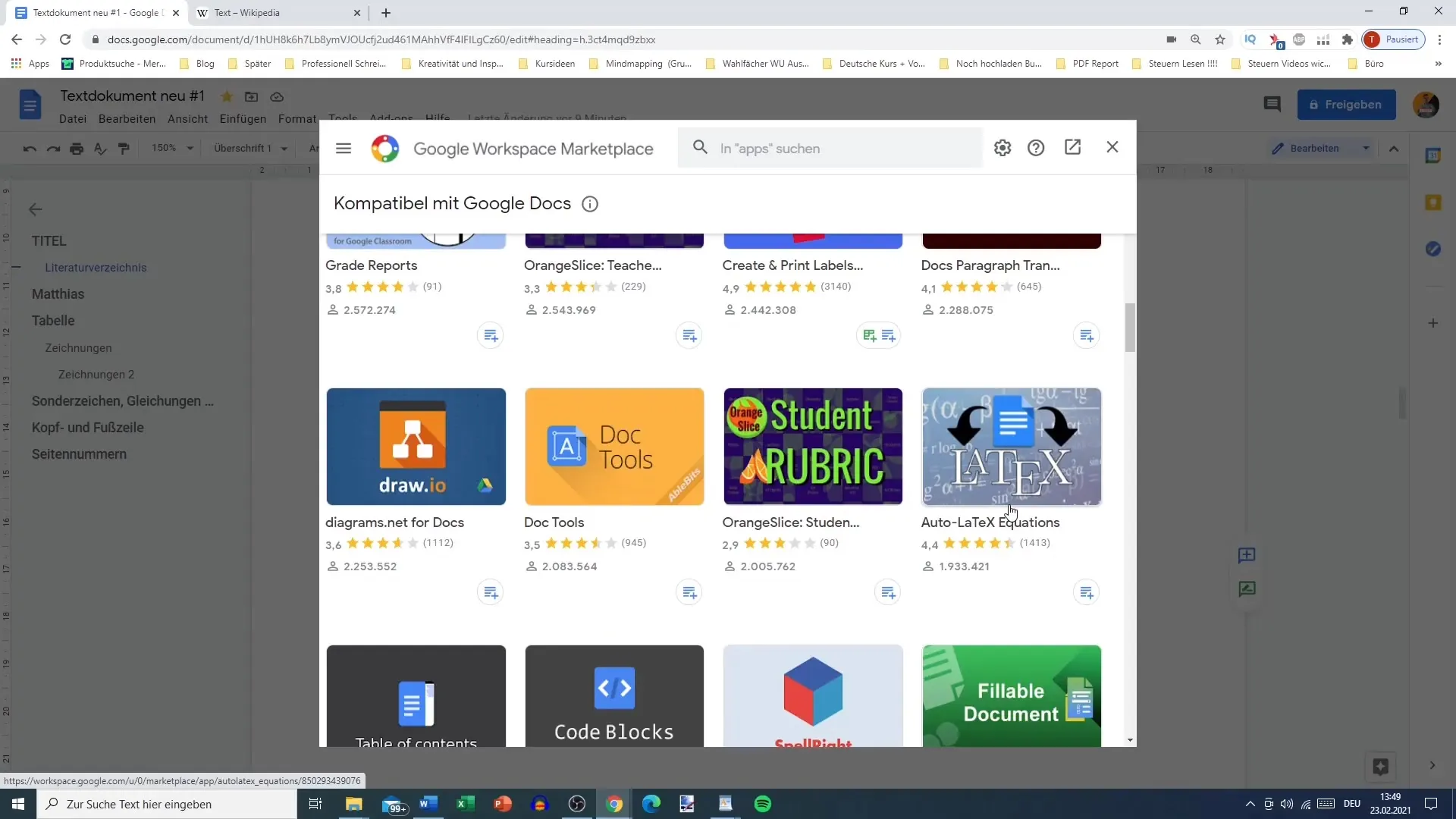Open the draw.io app thumbnail
This screenshot has height=819, width=1456.
(x=416, y=447)
